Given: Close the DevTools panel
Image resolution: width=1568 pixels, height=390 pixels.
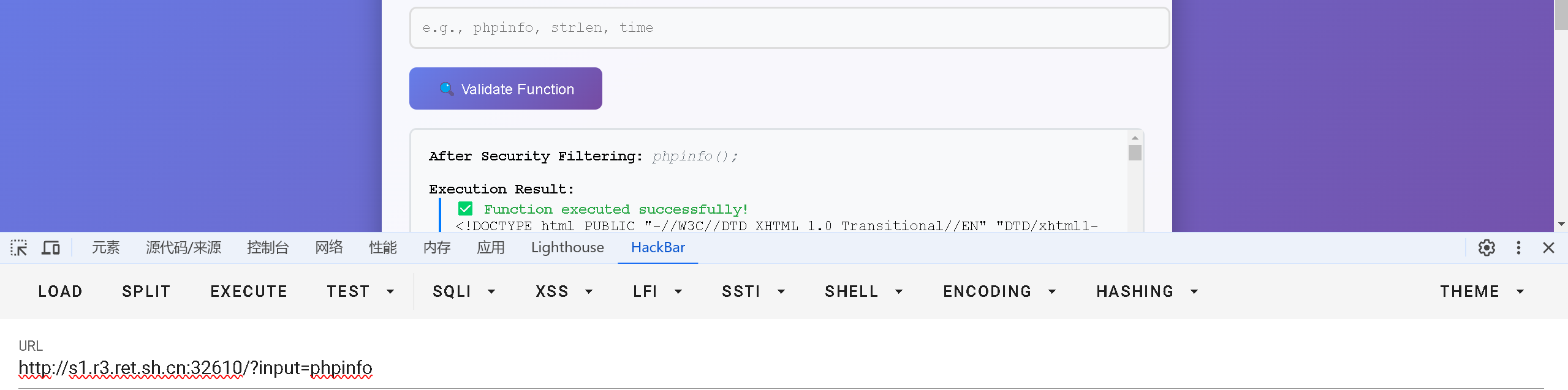Looking at the screenshot, I should tap(1548, 248).
